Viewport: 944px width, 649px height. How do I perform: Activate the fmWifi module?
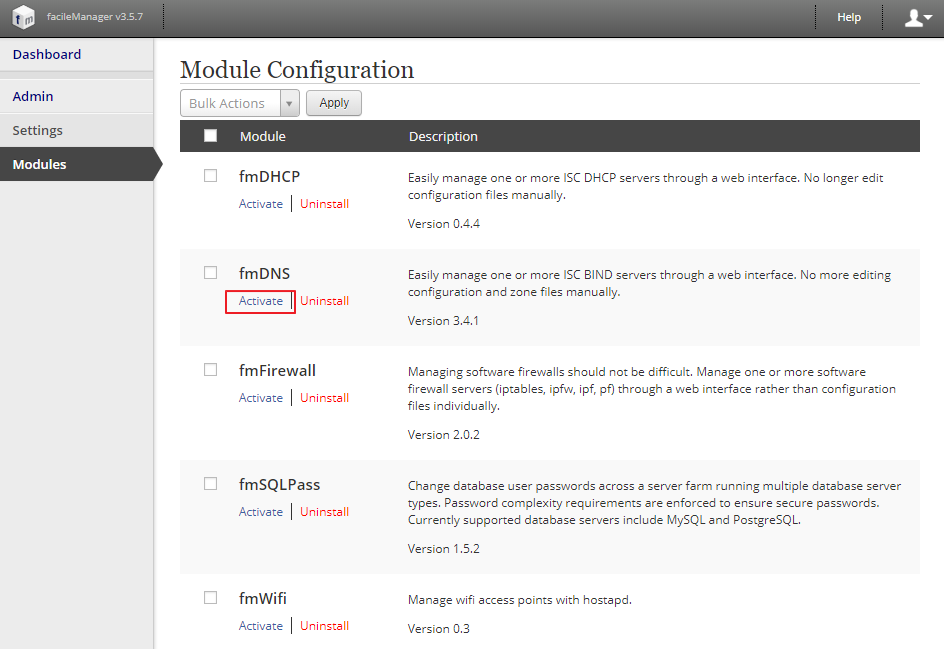click(x=261, y=626)
